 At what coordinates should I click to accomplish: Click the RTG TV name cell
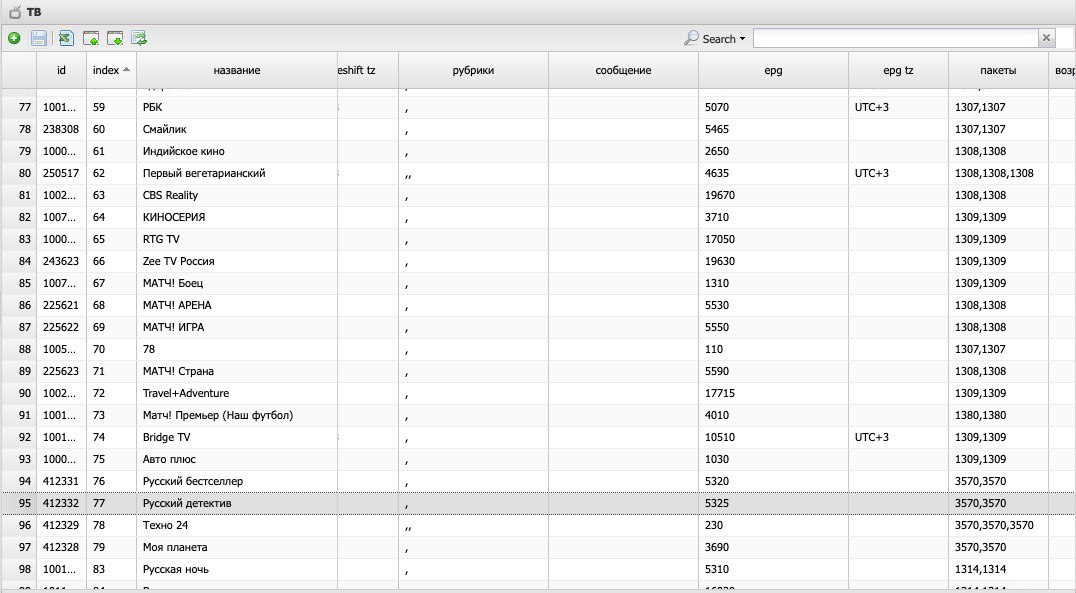click(x=237, y=239)
